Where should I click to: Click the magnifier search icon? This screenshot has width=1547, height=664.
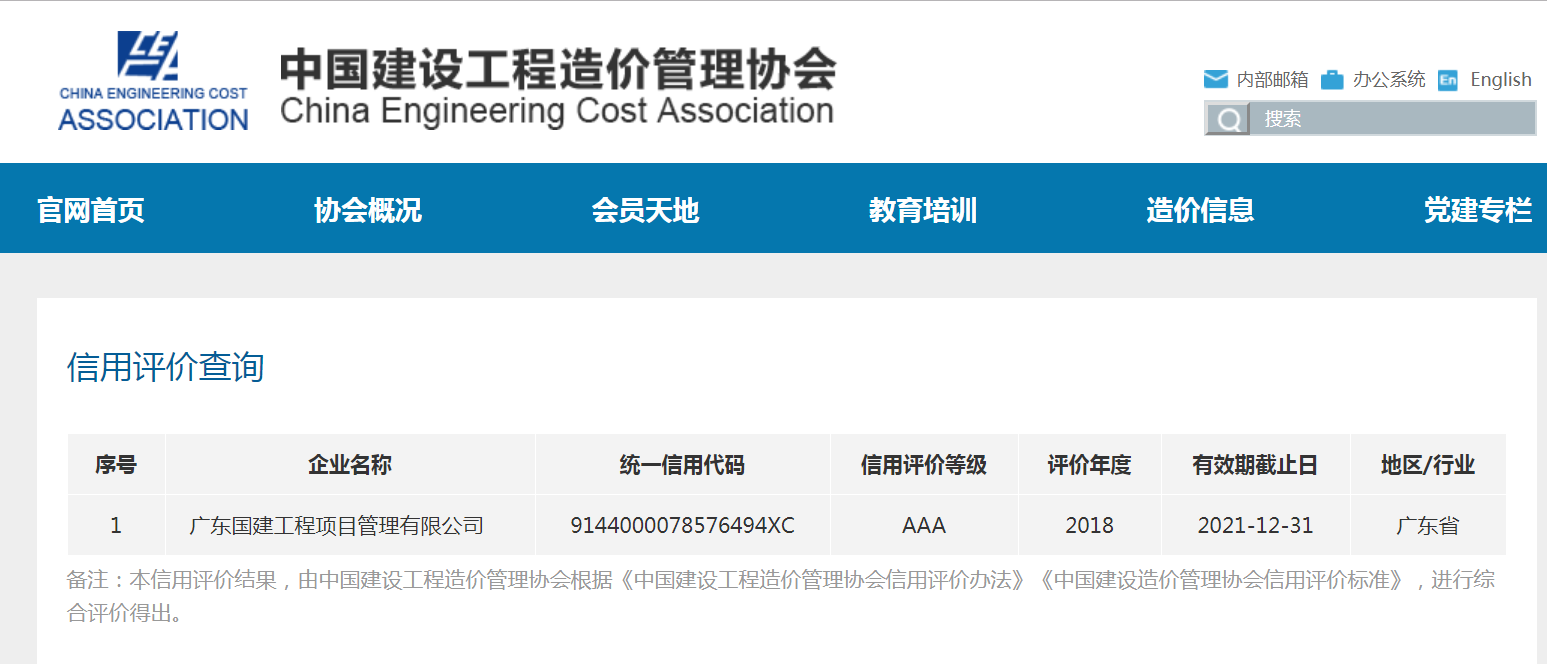click(x=1227, y=119)
